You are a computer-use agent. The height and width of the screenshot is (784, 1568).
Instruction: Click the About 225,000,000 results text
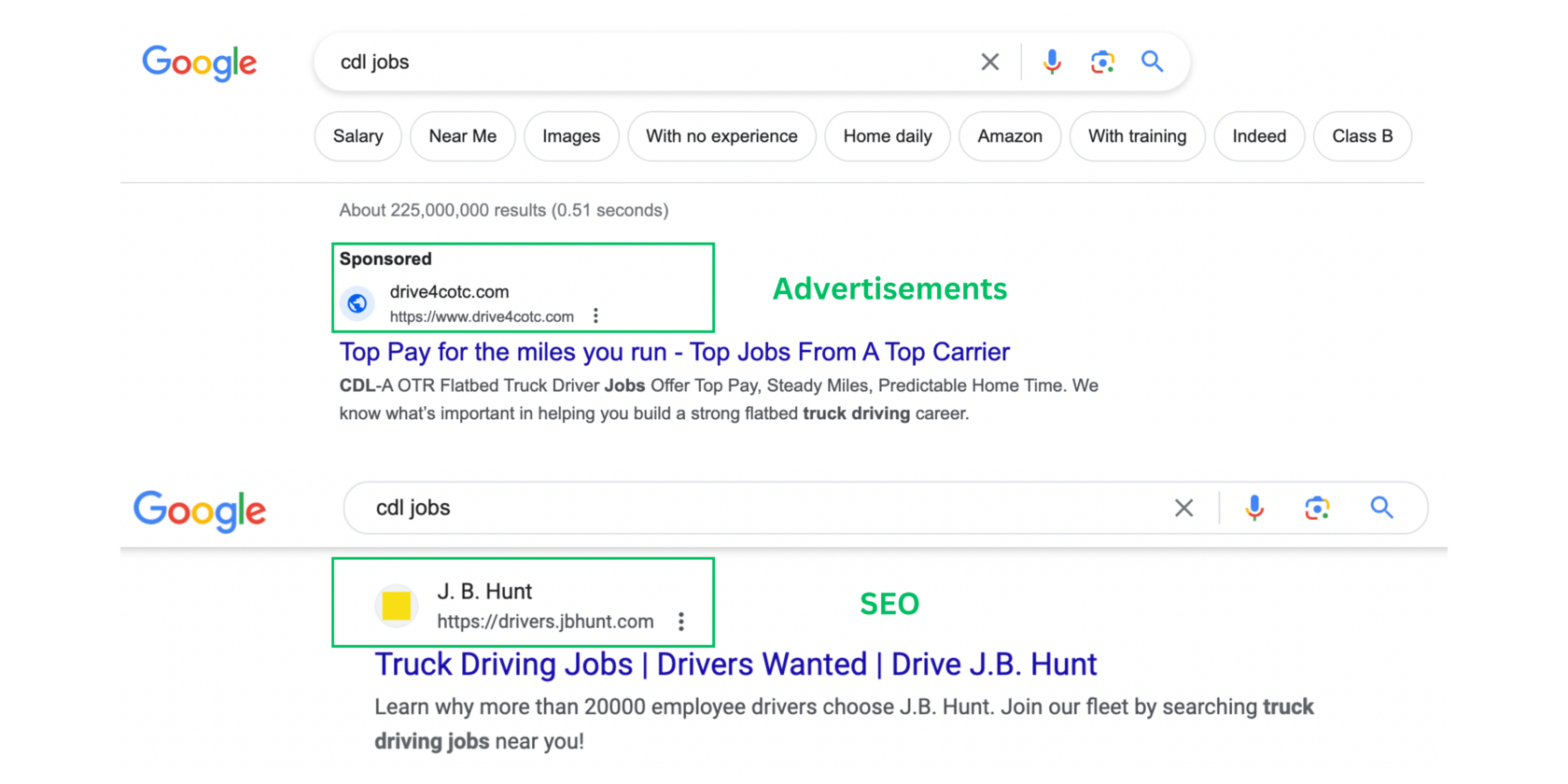point(504,210)
